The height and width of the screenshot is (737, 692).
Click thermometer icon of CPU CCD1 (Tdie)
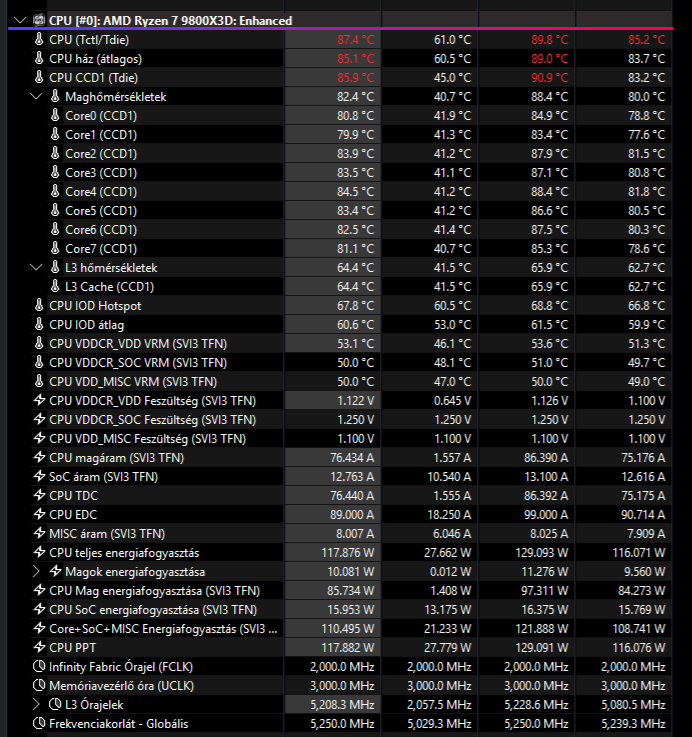[x=39, y=78]
